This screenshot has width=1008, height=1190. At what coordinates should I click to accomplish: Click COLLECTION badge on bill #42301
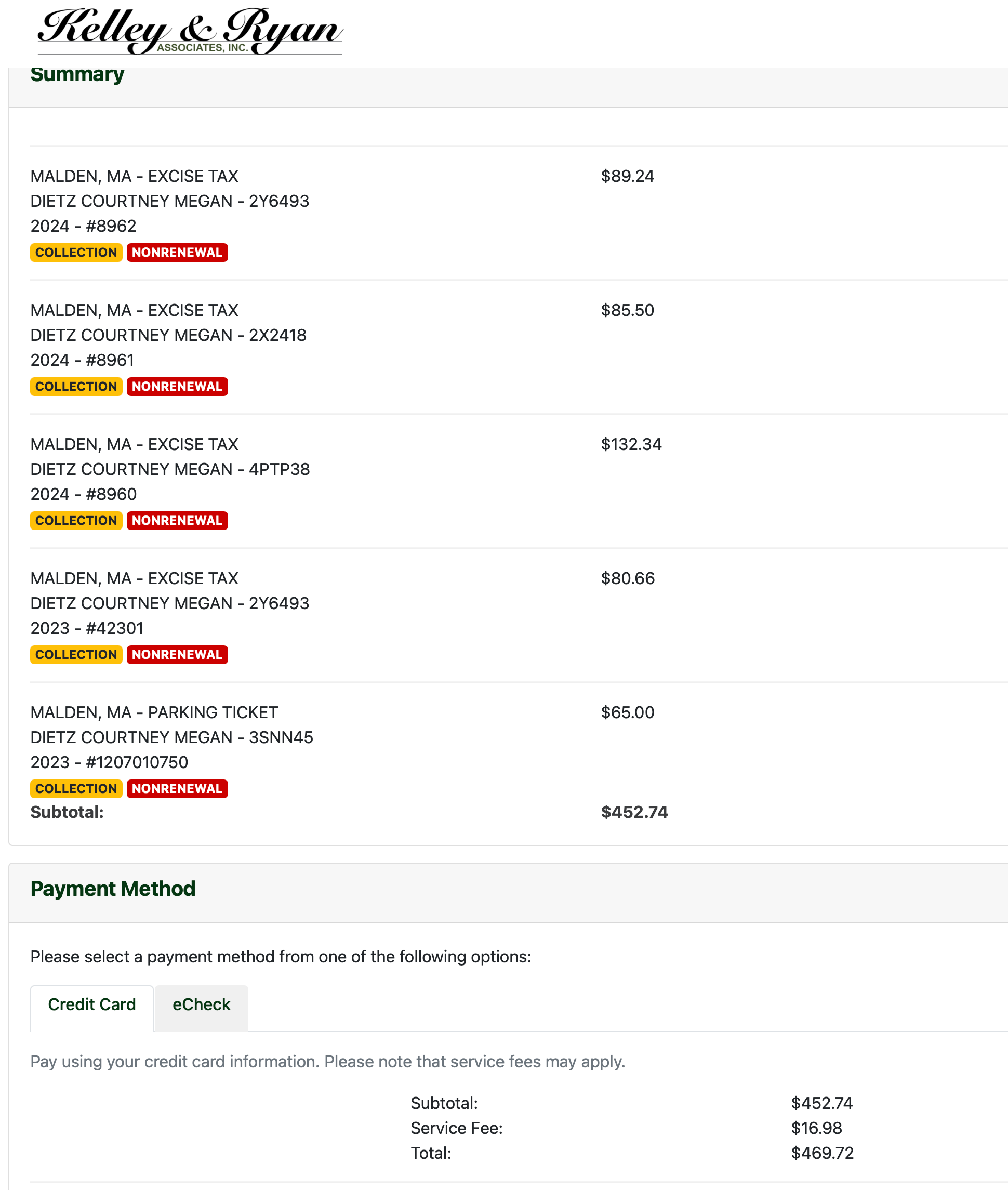pos(76,654)
